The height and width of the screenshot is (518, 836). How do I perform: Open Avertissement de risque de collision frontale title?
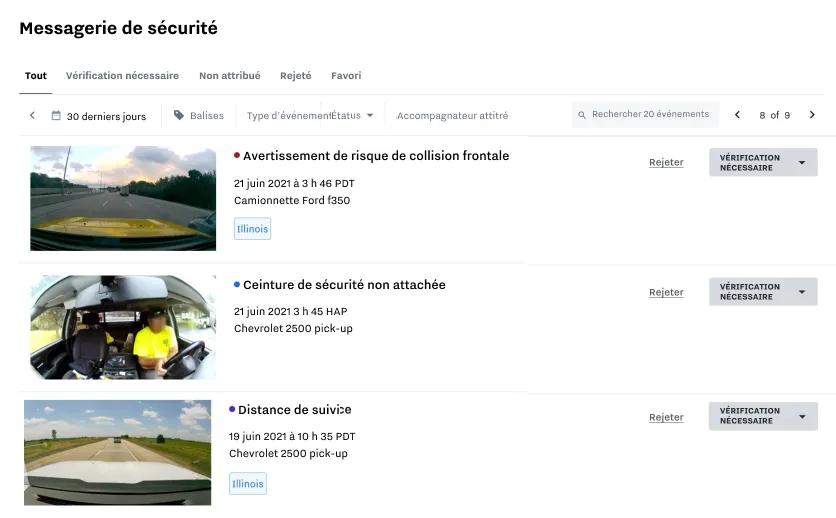(376, 156)
